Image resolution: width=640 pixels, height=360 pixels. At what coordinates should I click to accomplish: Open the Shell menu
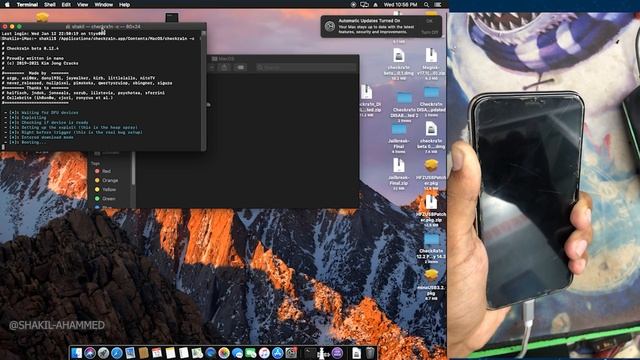(50, 4)
